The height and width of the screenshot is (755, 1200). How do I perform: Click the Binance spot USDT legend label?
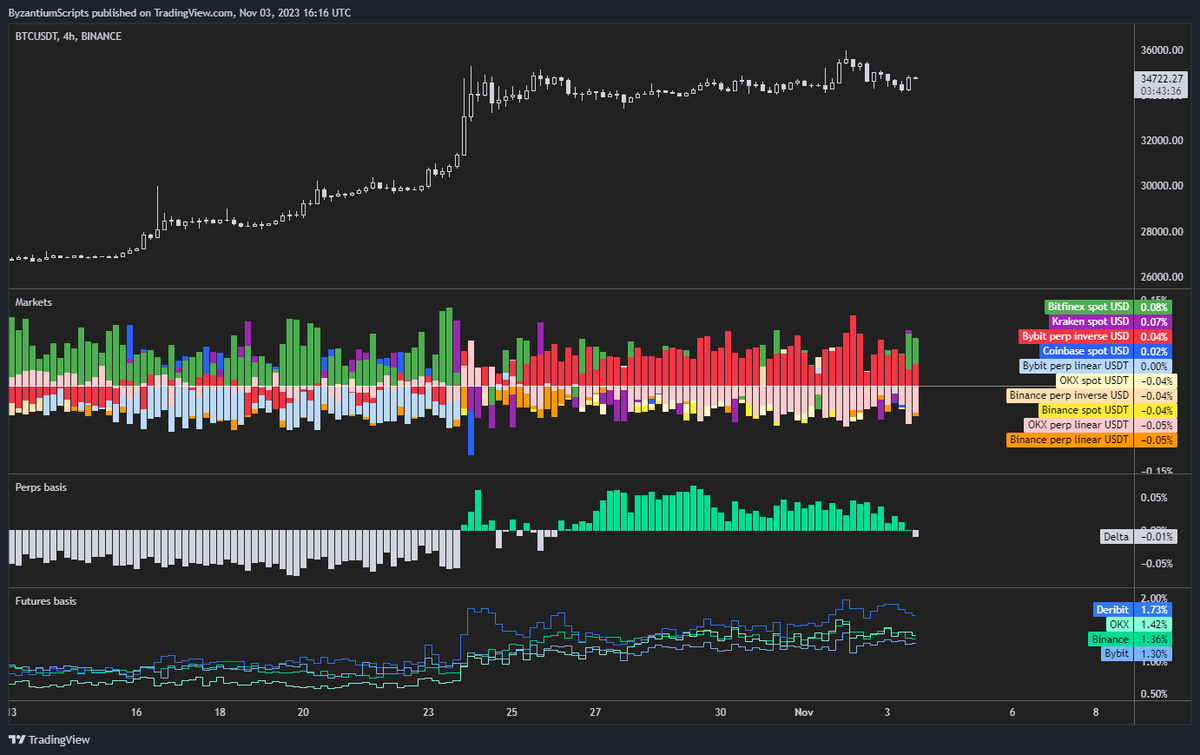point(1085,410)
